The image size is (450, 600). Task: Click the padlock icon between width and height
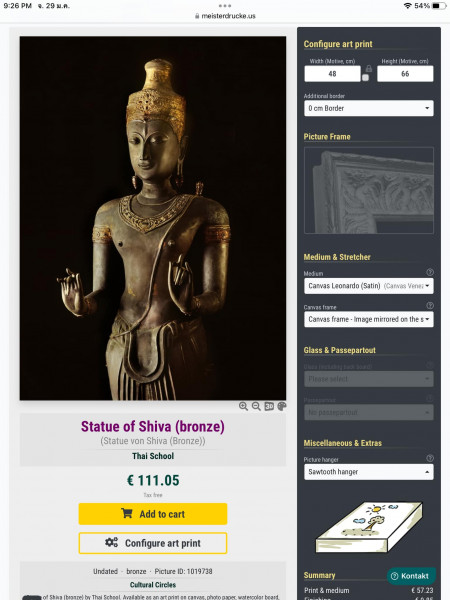[x=368, y=68]
